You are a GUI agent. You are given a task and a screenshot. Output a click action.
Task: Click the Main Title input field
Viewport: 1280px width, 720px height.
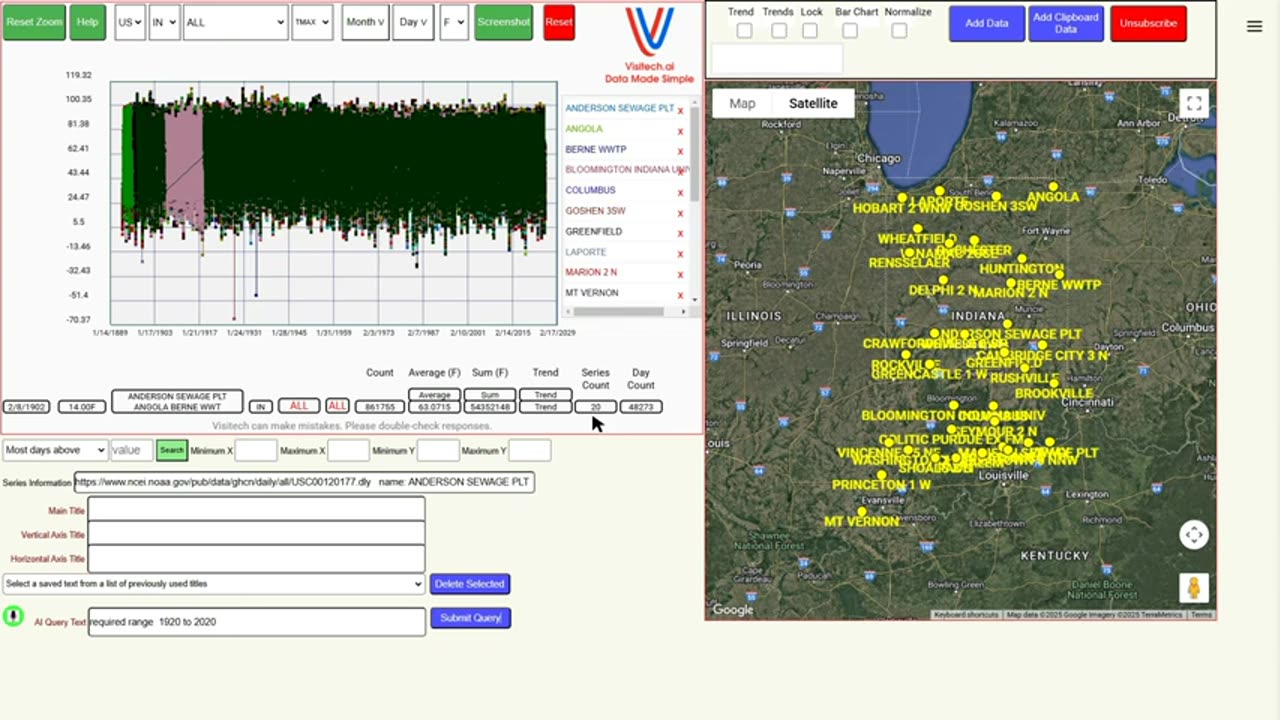pos(256,511)
